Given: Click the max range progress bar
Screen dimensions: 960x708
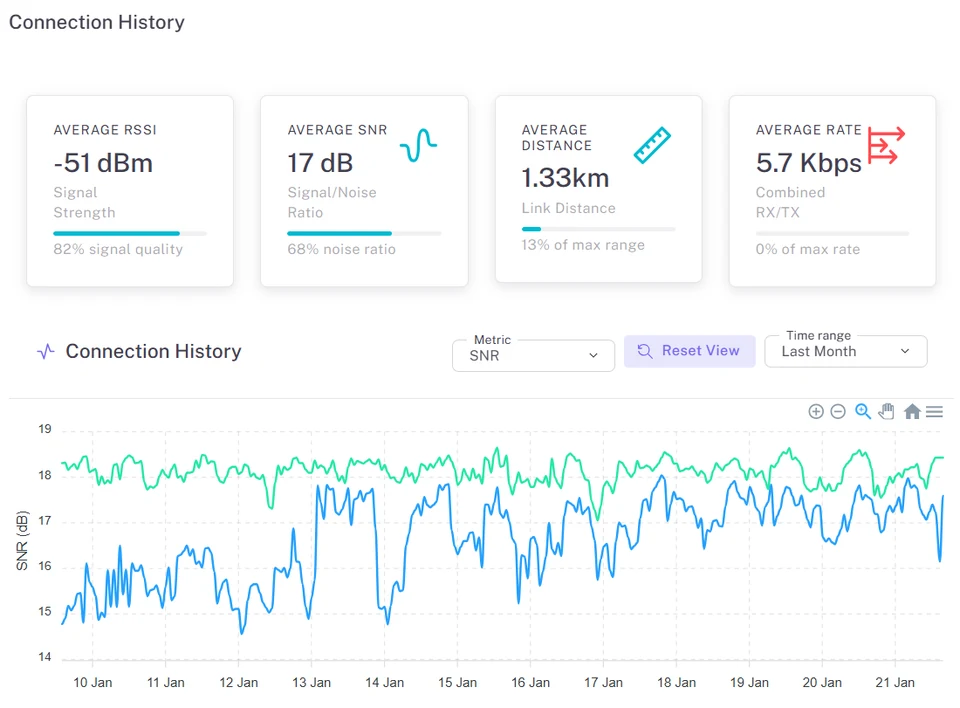Looking at the screenshot, I should 598,229.
